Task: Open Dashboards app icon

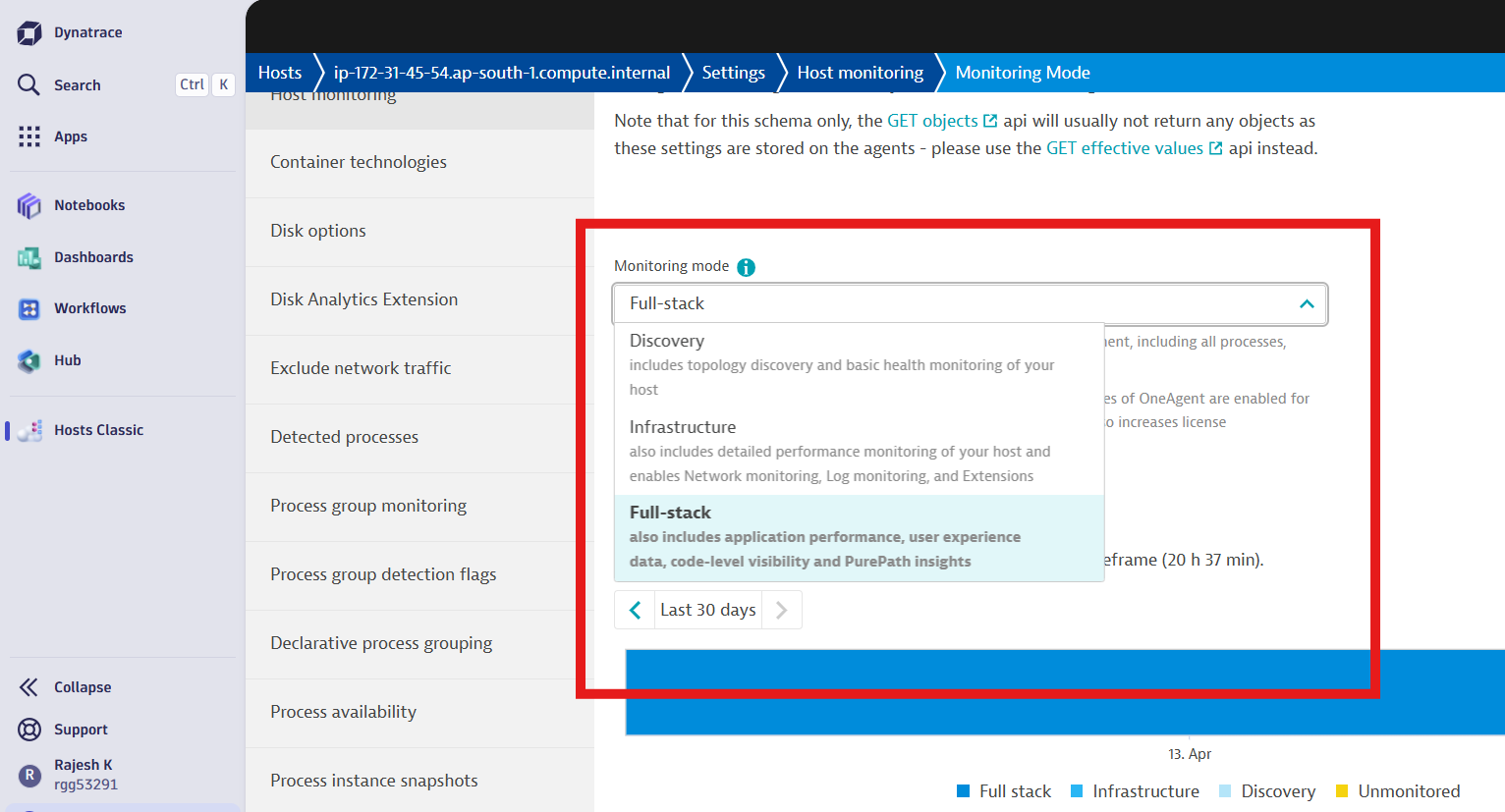Action: click(29, 257)
